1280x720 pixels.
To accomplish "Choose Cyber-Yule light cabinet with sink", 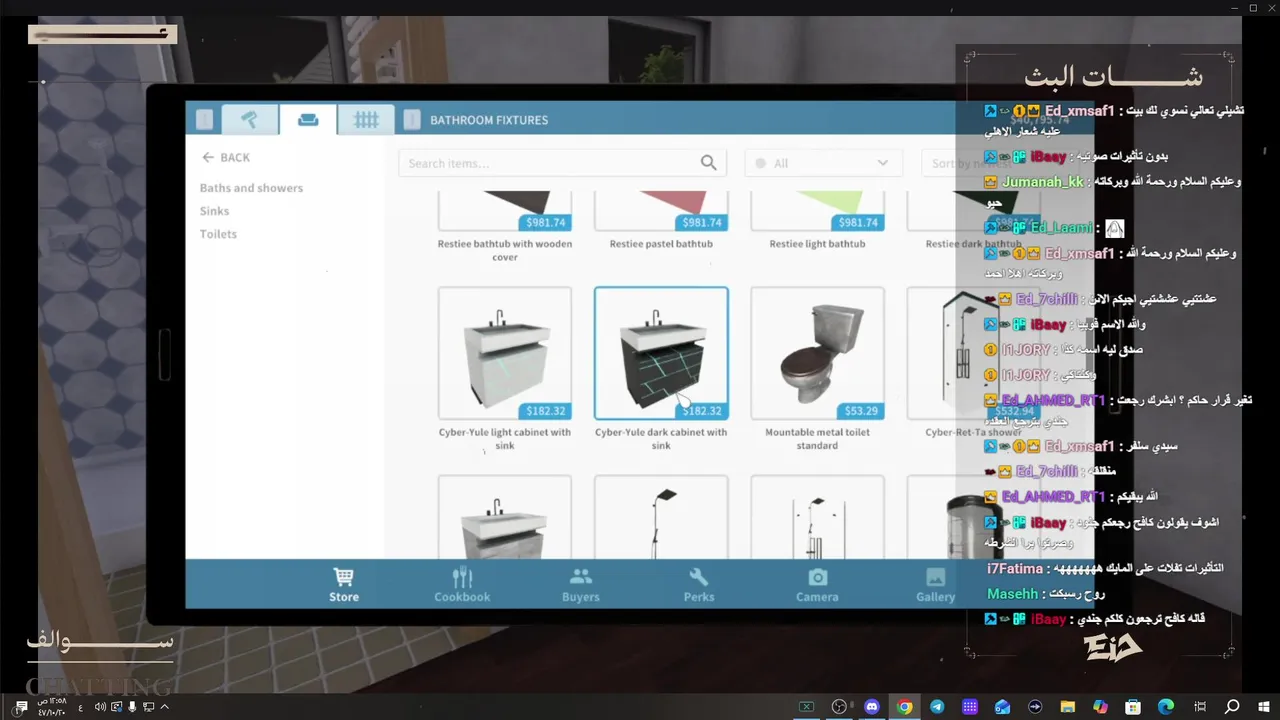I will [x=505, y=368].
